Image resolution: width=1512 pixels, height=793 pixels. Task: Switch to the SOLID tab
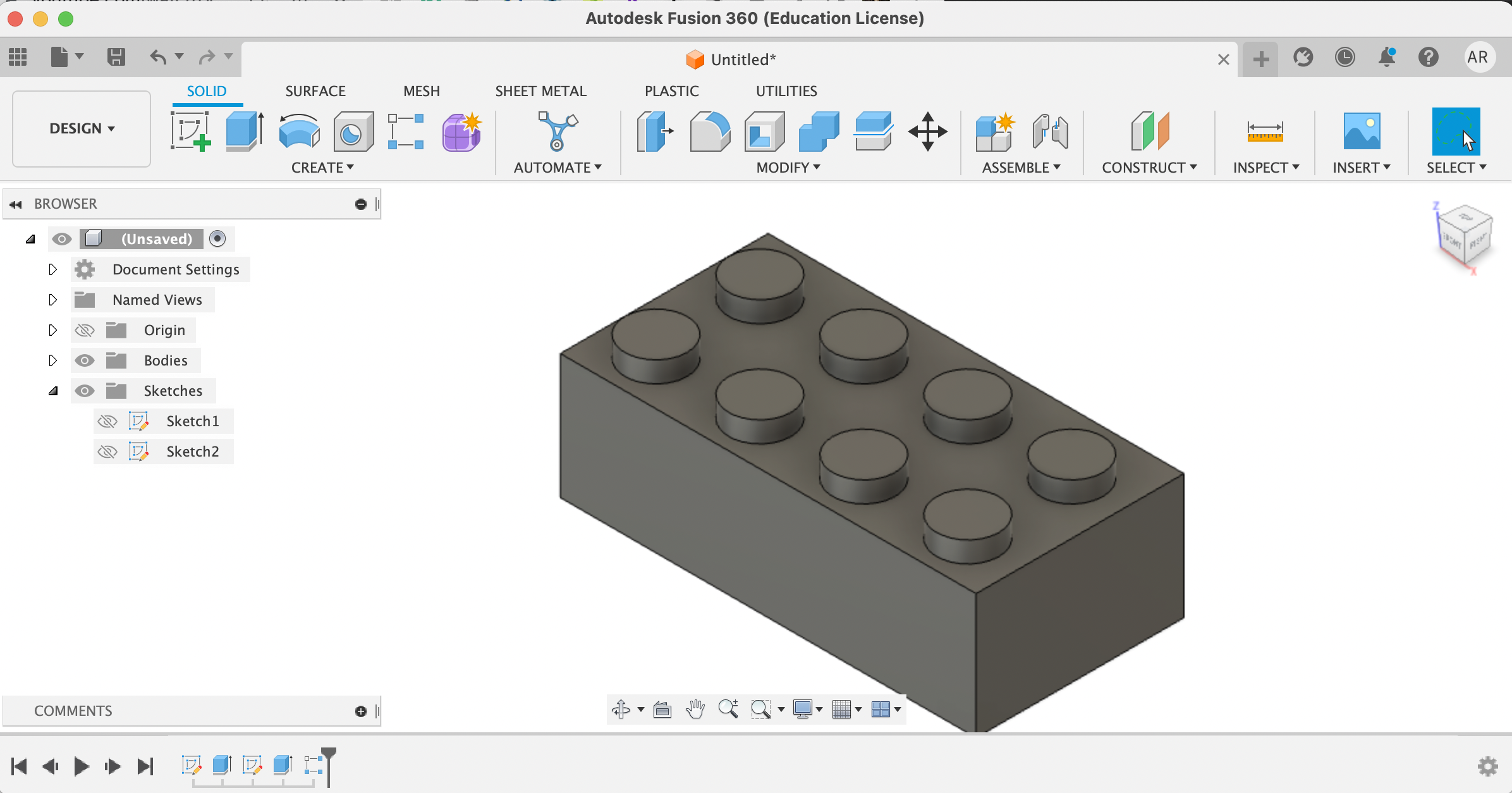[x=207, y=91]
